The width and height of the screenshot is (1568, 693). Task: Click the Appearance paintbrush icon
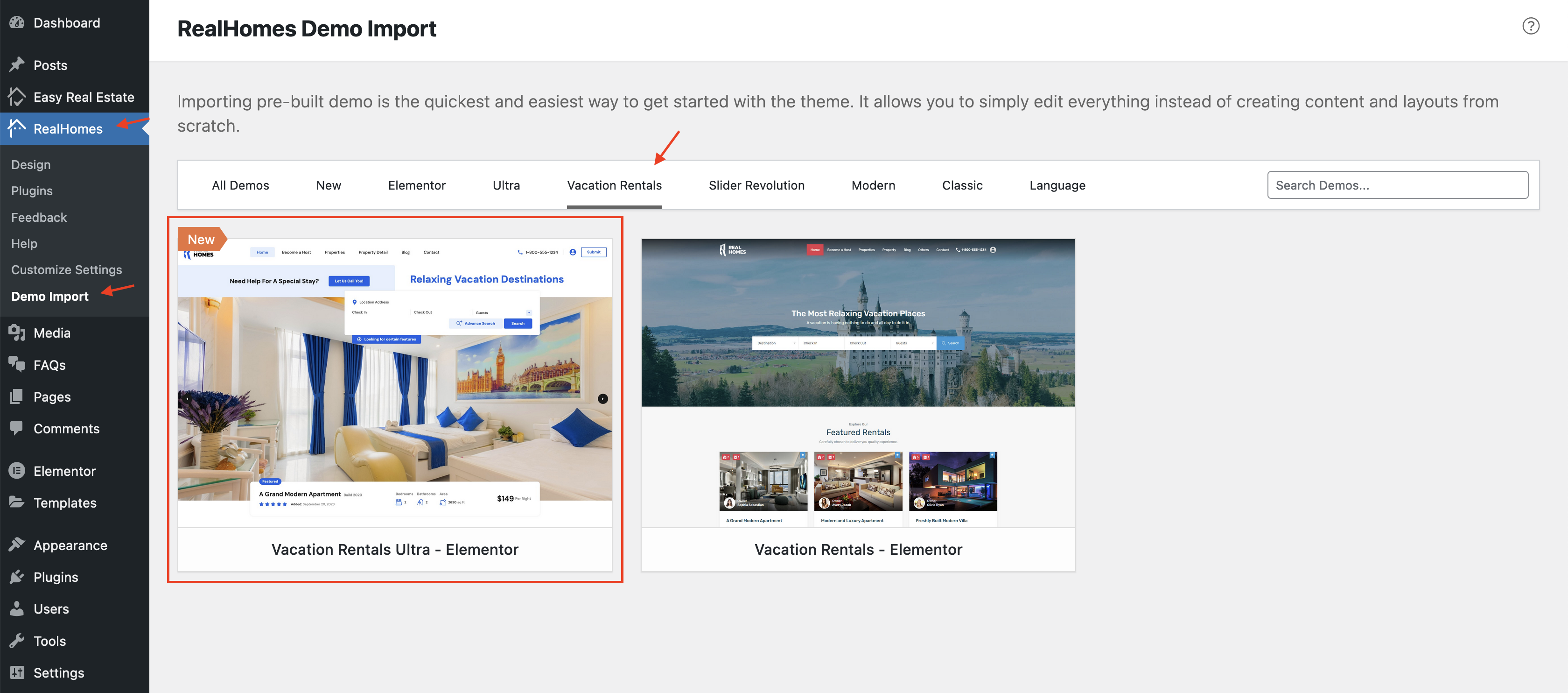point(17,544)
